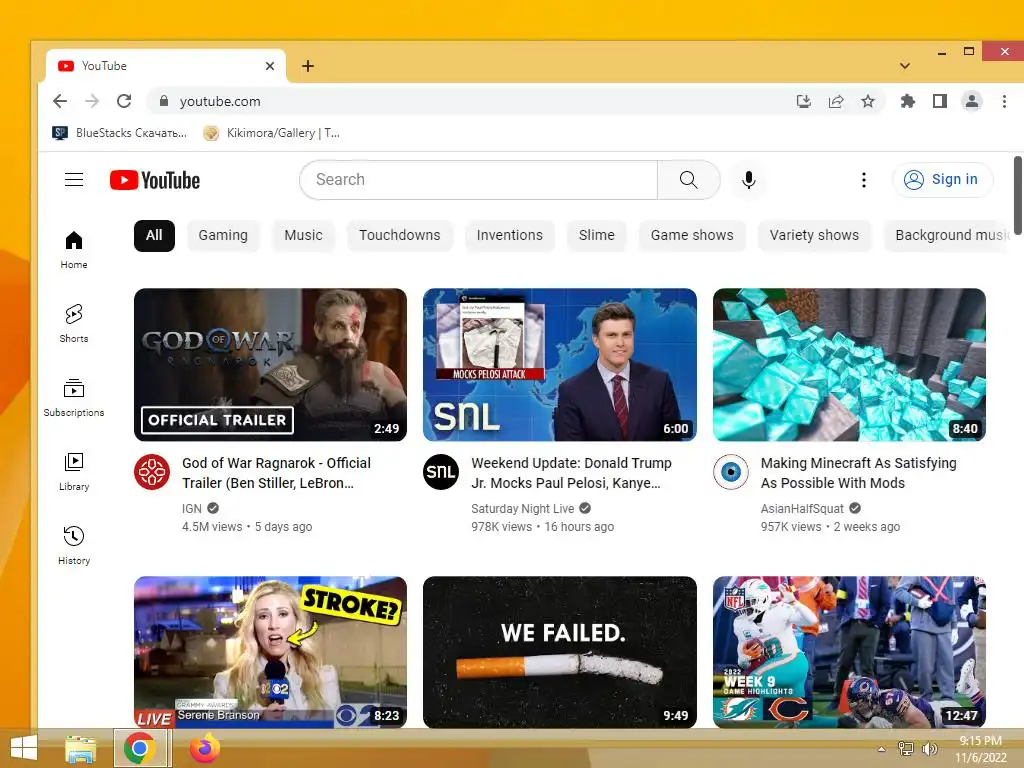Play the STROKE? news reporter thumbnail
The height and width of the screenshot is (768, 1024).
tap(270, 652)
